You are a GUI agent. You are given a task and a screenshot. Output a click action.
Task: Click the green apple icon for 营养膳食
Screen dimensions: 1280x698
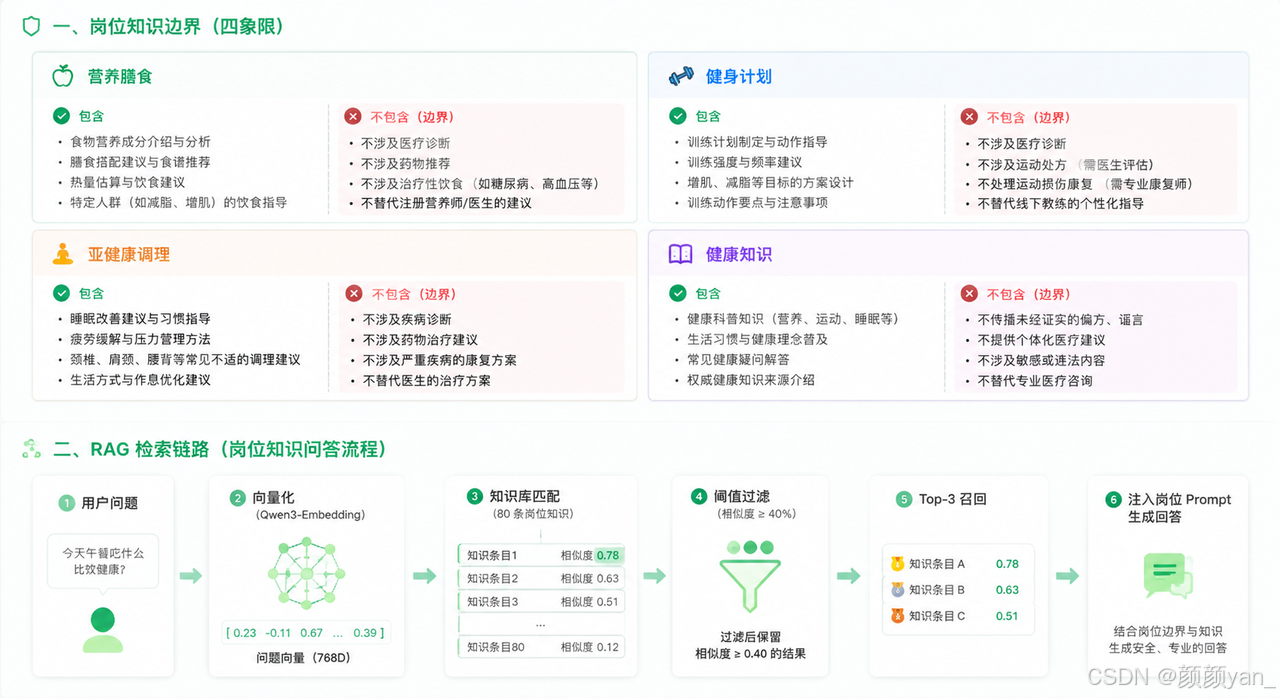point(63,75)
